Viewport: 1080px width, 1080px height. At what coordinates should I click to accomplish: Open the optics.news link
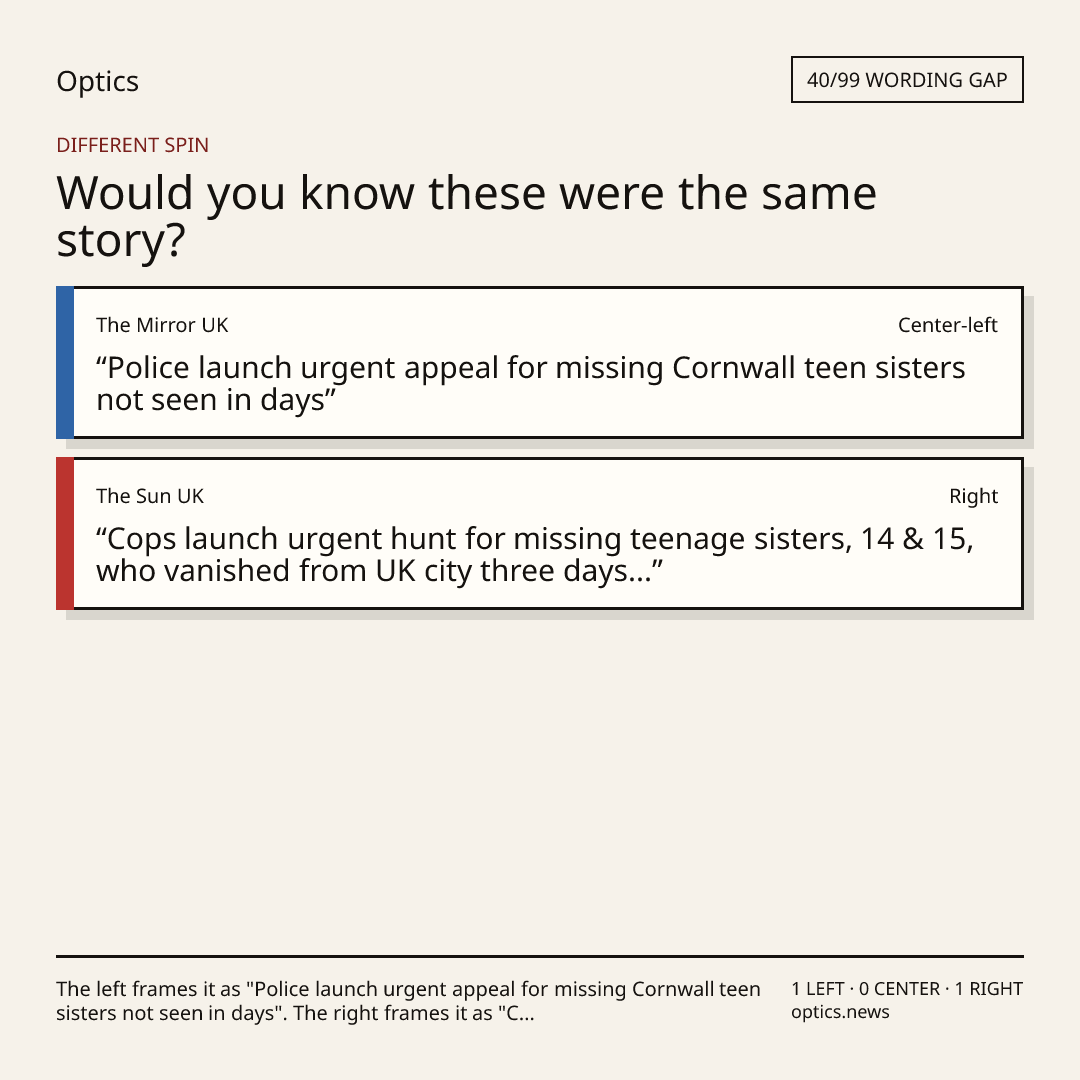[x=840, y=1012]
